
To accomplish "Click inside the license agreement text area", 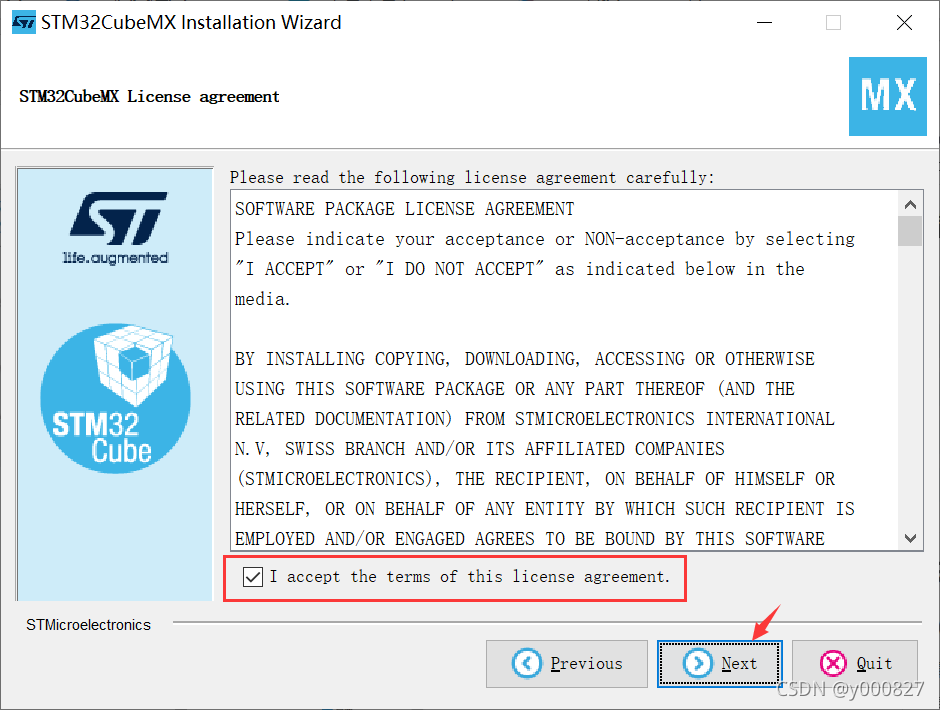I will pyautogui.click(x=564, y=371).
